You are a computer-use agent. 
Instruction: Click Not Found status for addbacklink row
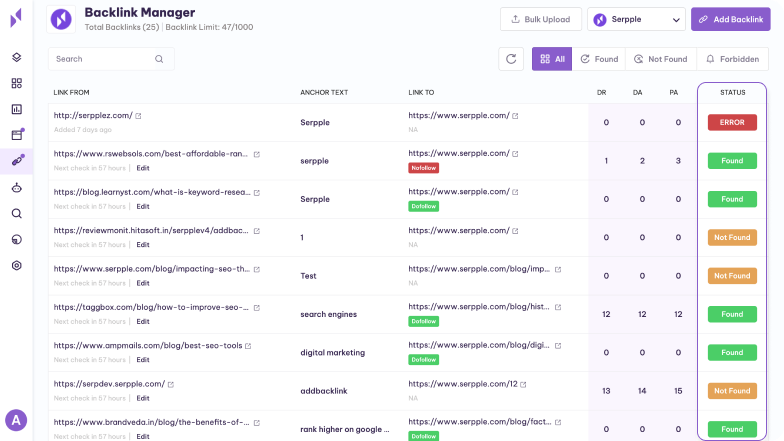tap(732, 391)
